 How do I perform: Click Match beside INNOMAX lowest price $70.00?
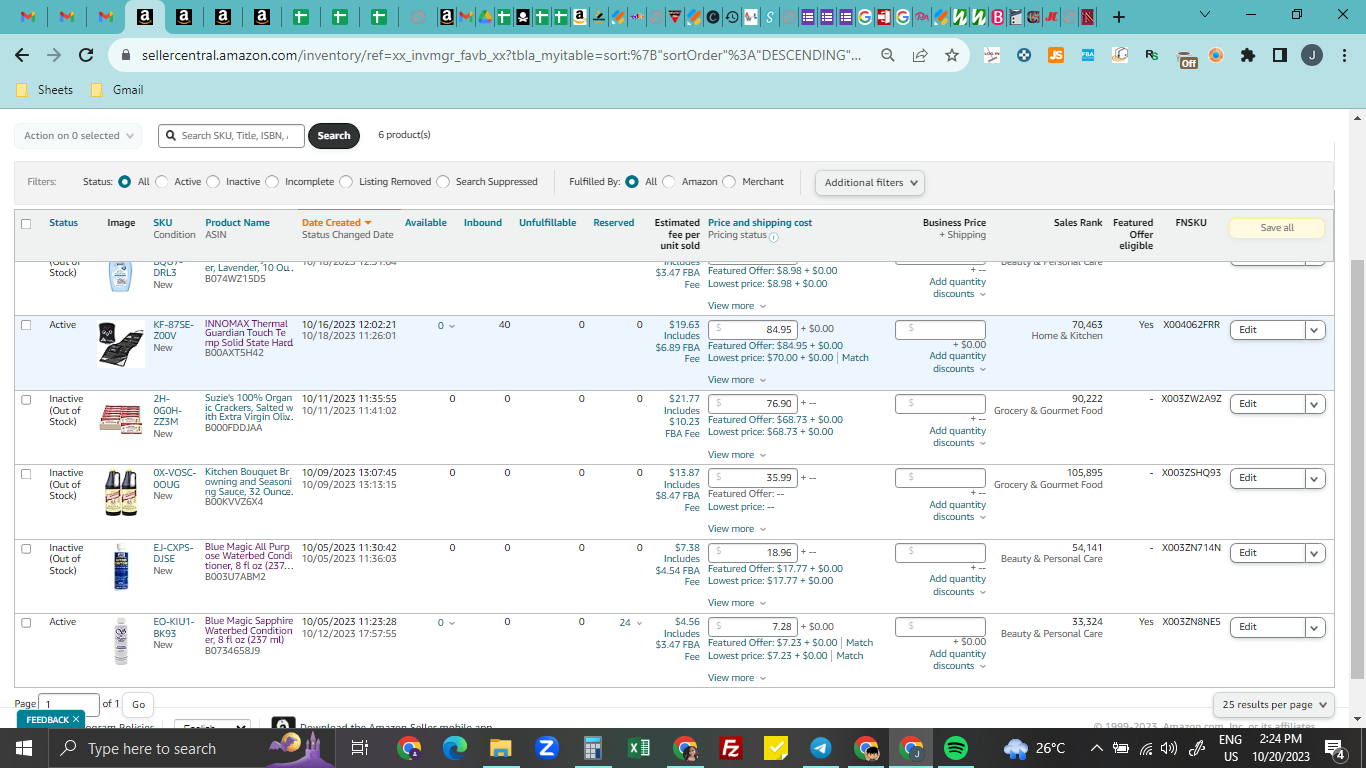point(855,358)
